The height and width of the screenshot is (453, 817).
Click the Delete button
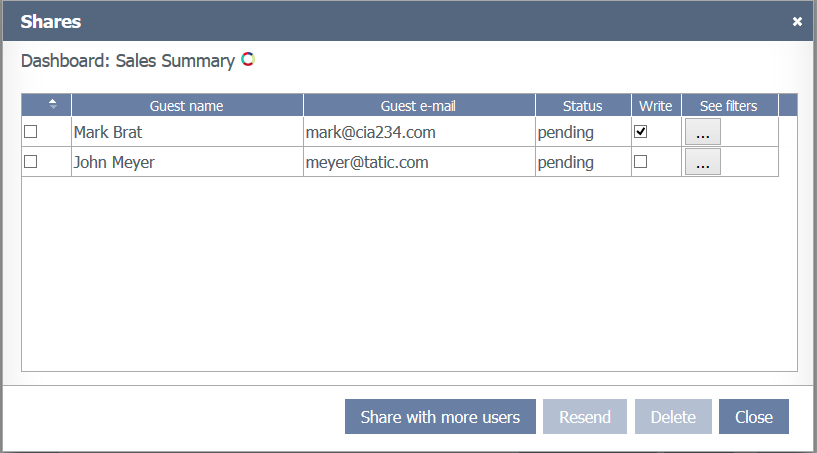click(x=672, y=417)
